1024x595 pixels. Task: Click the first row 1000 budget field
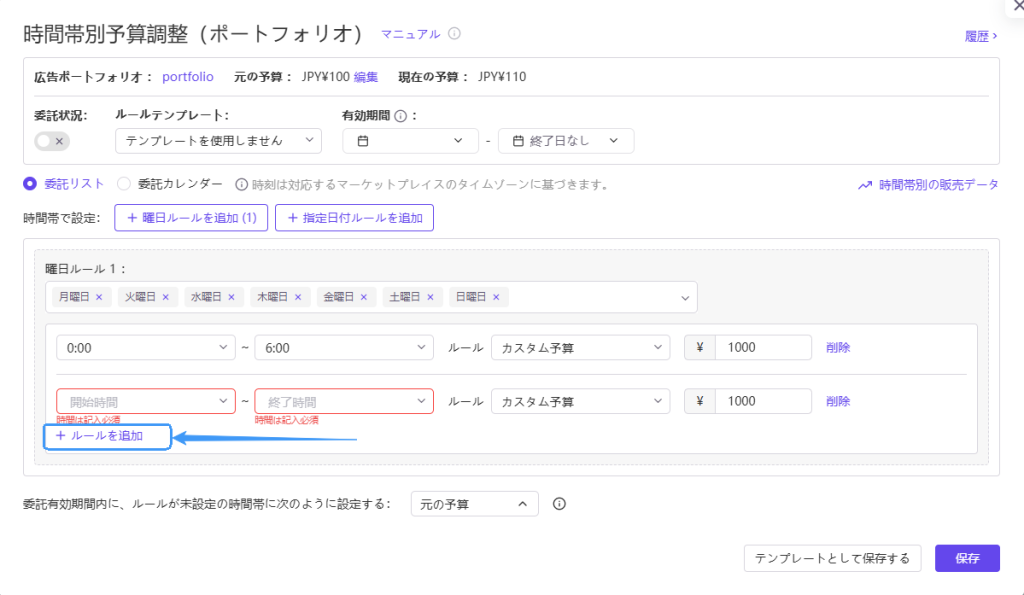pos(763,347)
